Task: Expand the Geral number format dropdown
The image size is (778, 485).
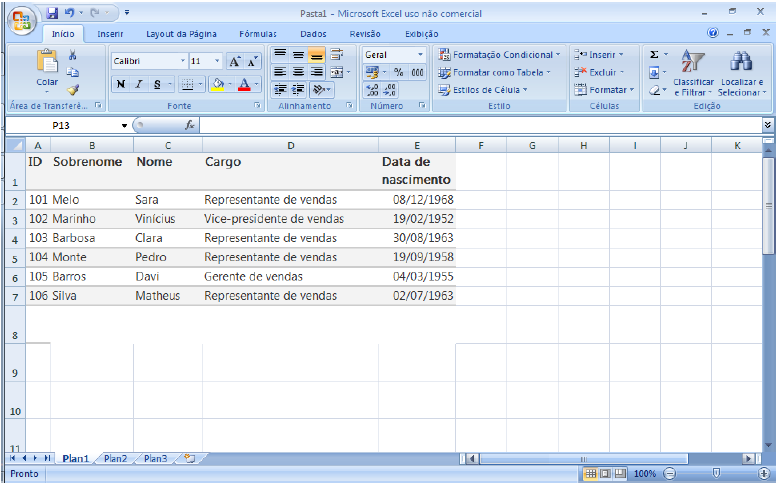Action: pos(420,55)
